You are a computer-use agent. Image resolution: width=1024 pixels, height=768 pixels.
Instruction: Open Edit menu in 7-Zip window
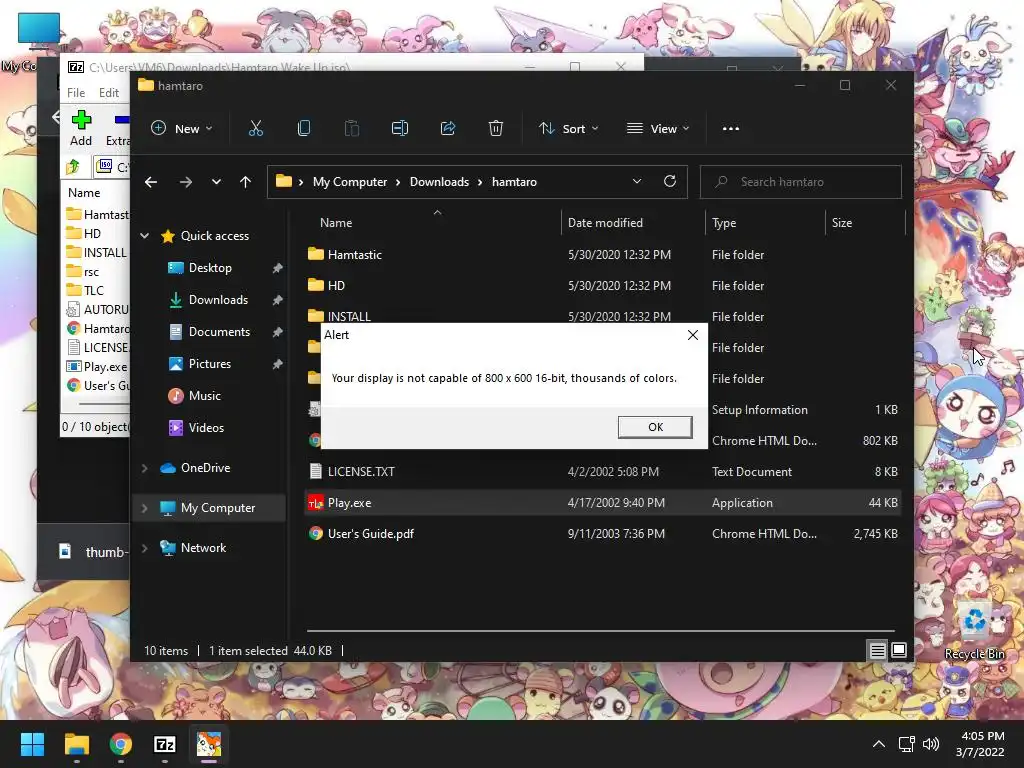tap(108, 93)
